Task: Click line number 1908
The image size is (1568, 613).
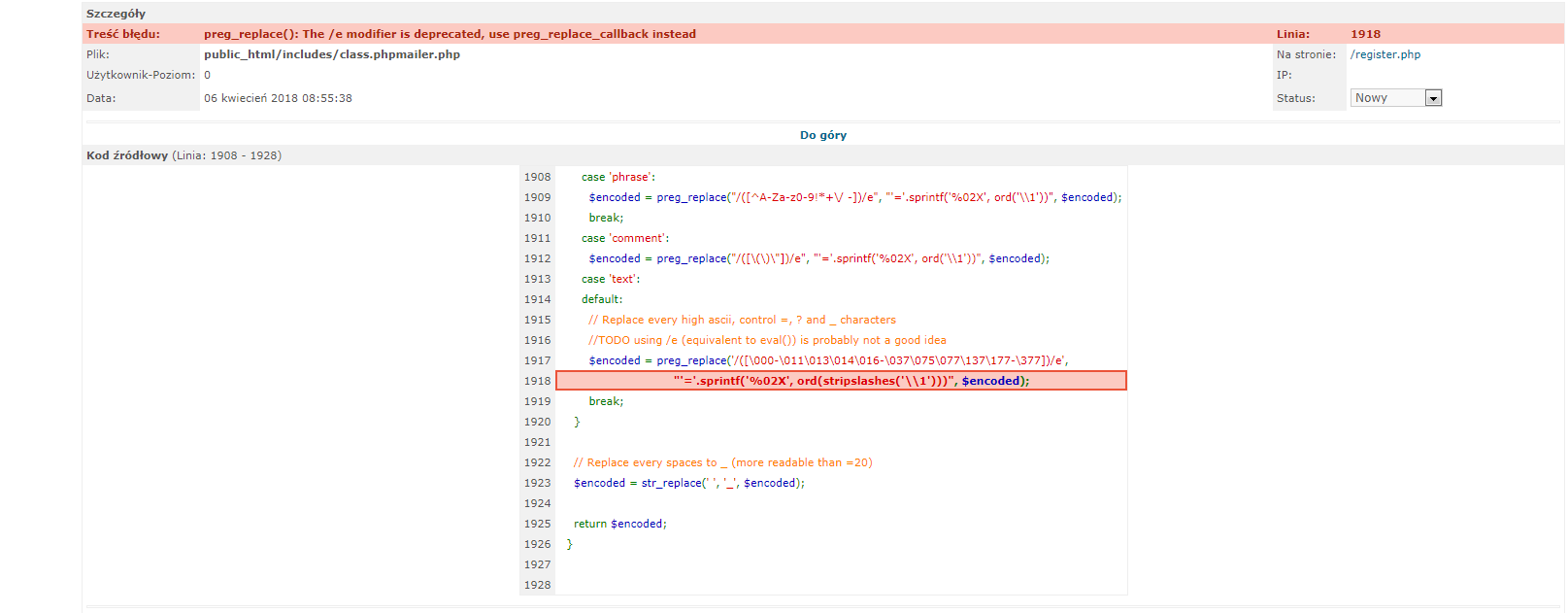Action: pos(537,177)
